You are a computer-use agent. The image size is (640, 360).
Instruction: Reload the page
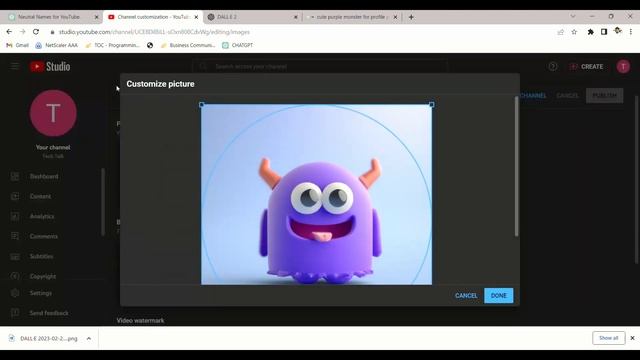point(36,31)
